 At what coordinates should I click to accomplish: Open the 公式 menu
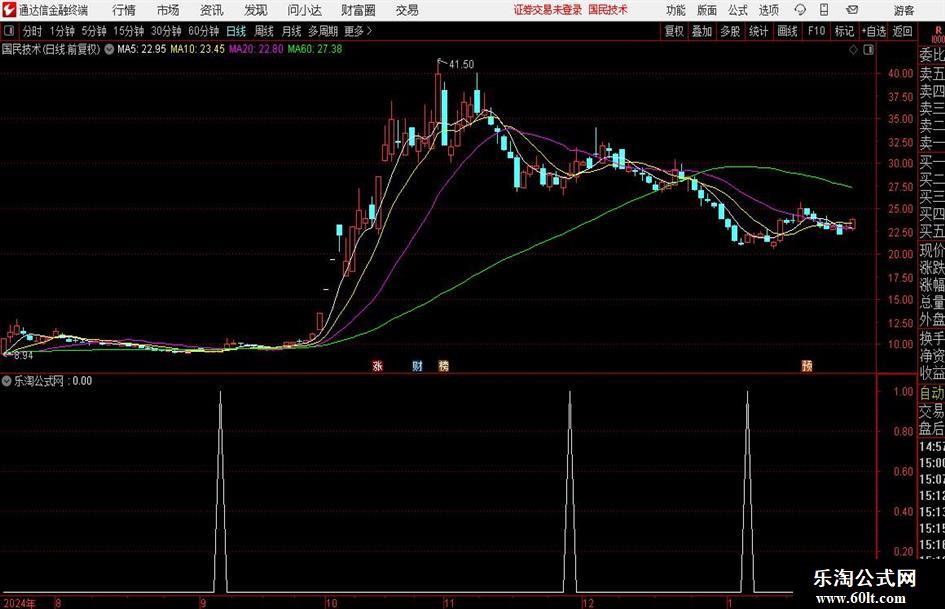coord(738,10)
